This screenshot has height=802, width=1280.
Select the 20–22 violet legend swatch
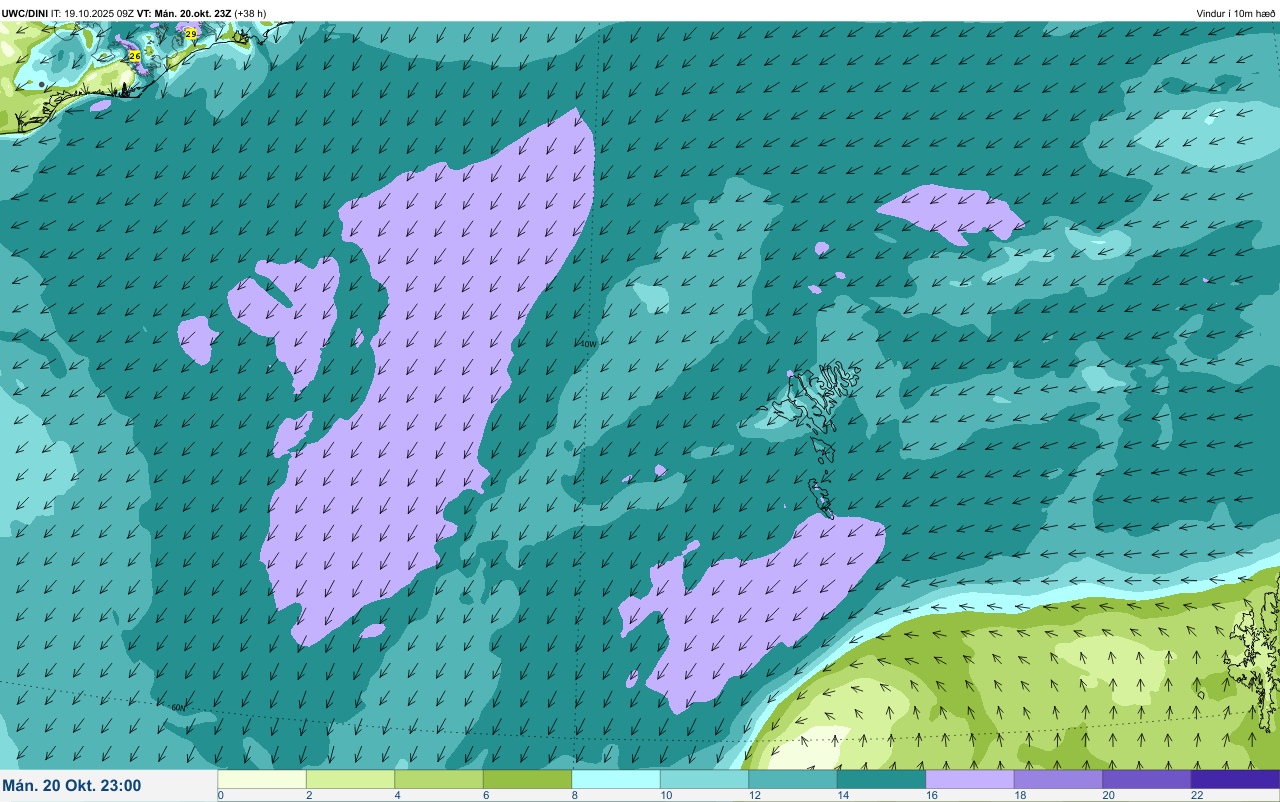pyautogui.click(x=1147, y=779)
